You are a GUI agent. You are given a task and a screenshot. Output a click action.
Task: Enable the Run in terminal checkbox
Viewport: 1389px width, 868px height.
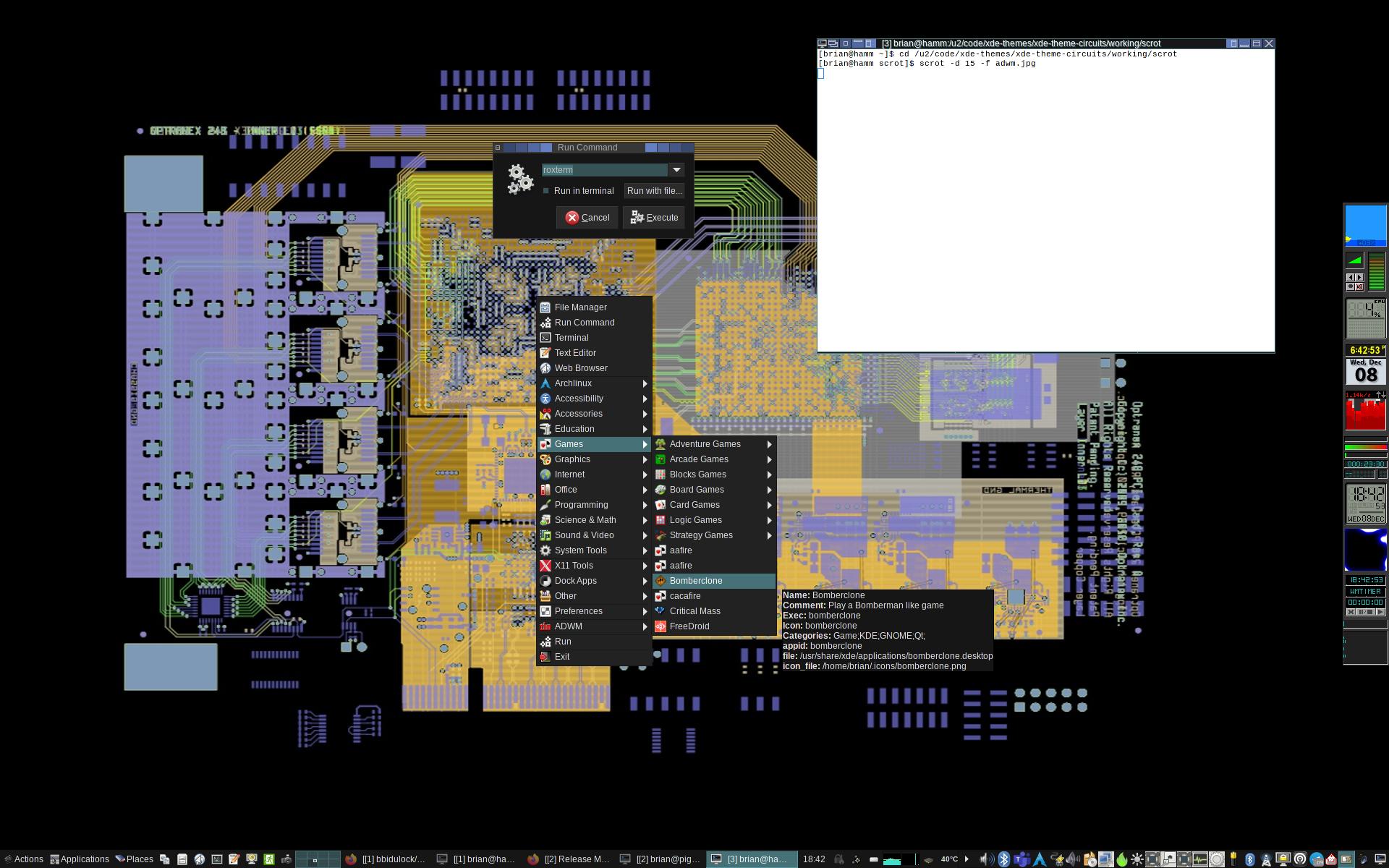point(546,191)
